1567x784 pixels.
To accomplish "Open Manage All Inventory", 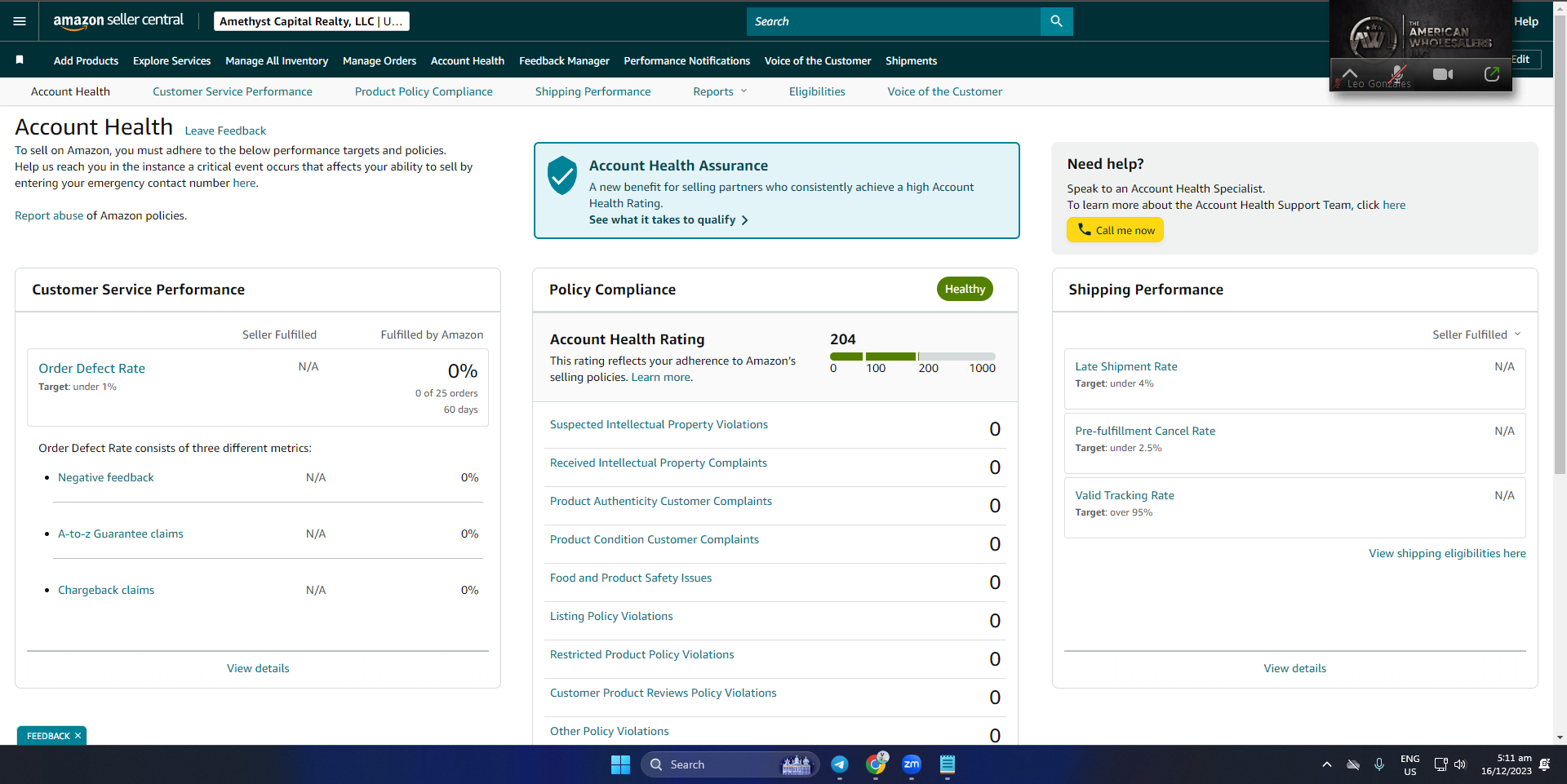I will pyautogui.click(x=277, y=60).
